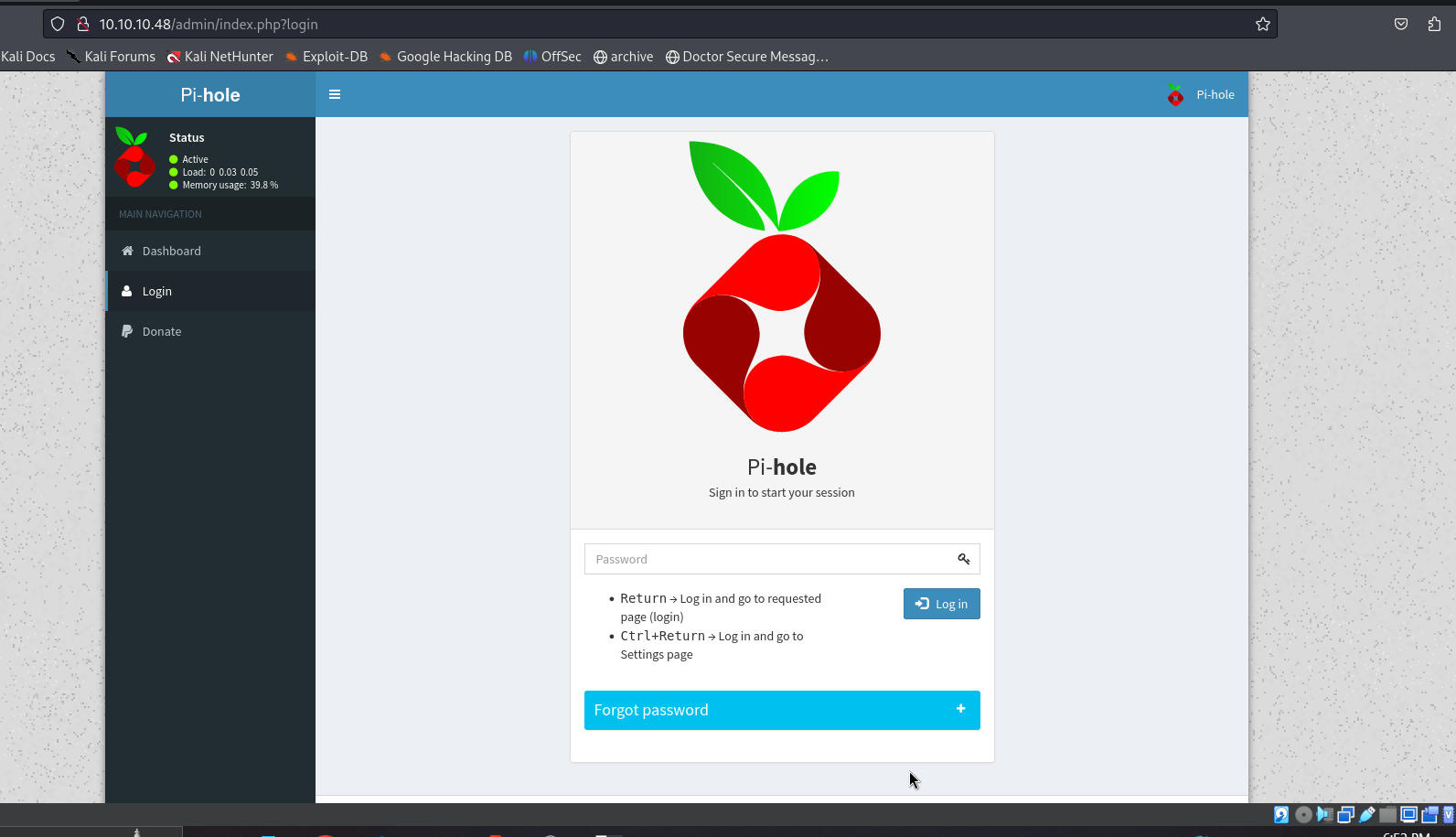The image size is (1456, 837).
Task: Click the shield icon in the address bar
Action: [x=58, y=25]
